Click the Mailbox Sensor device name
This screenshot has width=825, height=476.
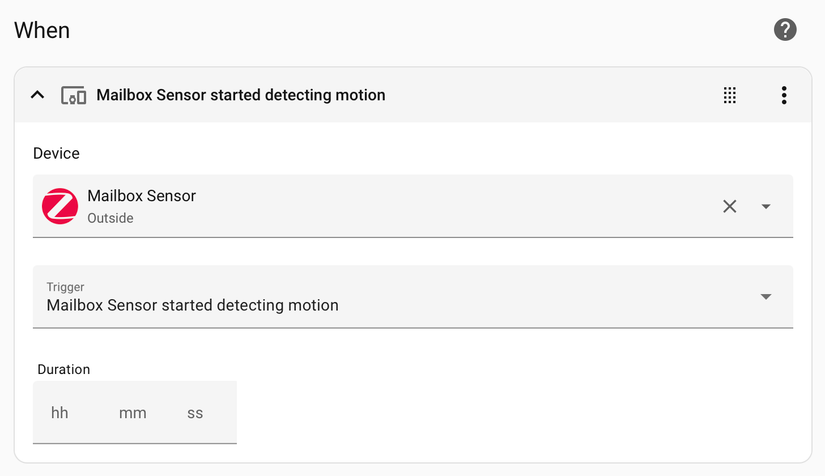pos(141,196)
